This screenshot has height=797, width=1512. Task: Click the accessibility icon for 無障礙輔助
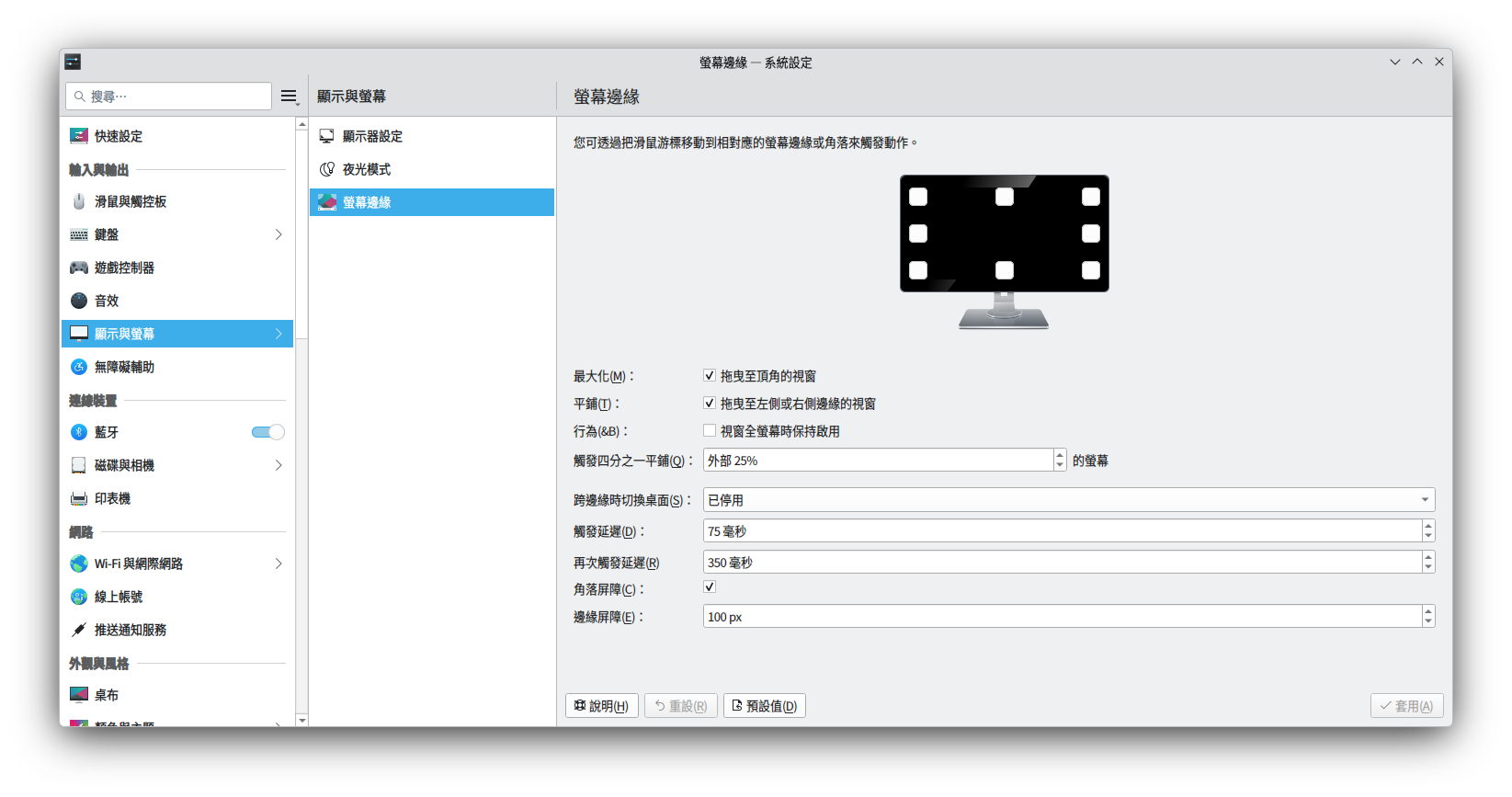[79, 367]
